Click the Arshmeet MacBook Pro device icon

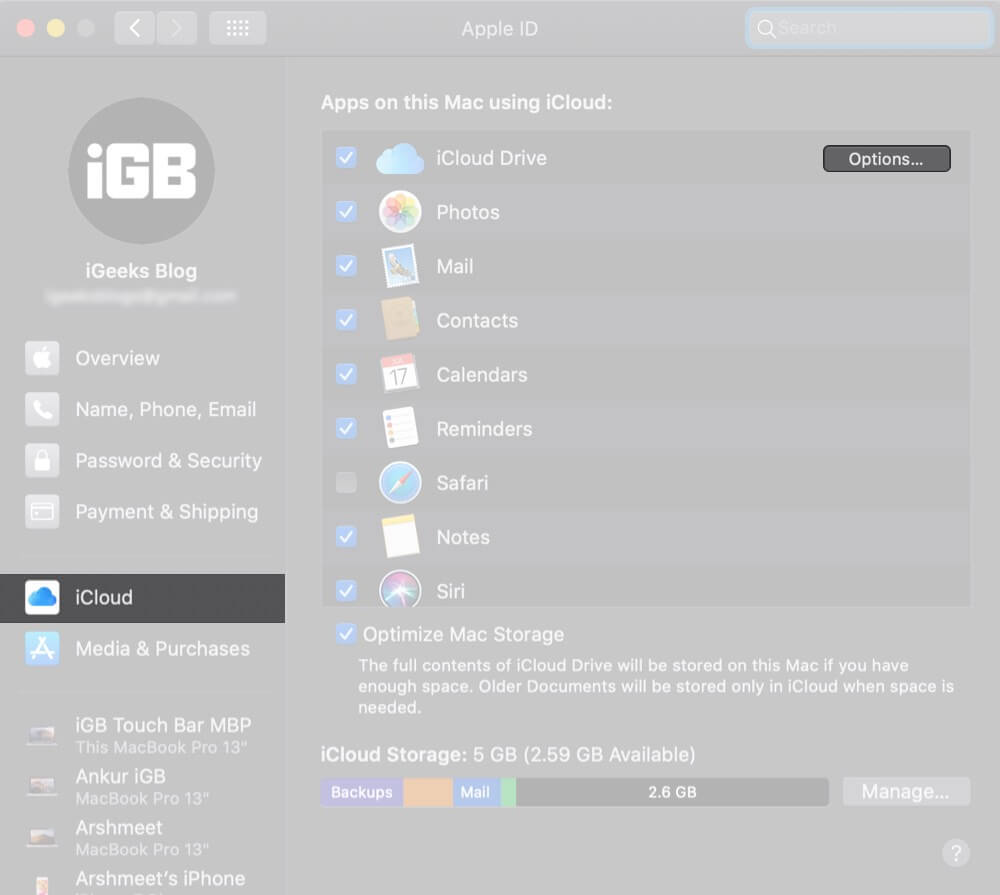(x=42, y=837)
